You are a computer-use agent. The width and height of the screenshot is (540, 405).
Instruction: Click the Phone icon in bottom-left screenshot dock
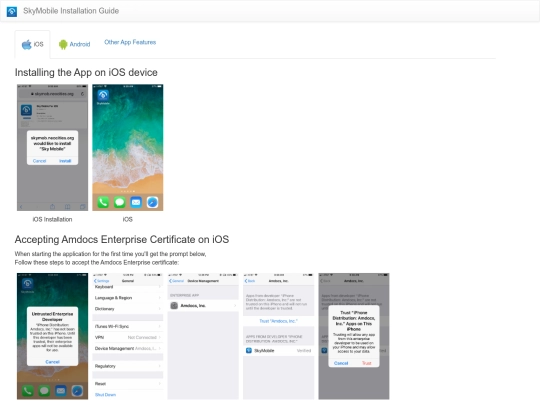tap(28, 391)
